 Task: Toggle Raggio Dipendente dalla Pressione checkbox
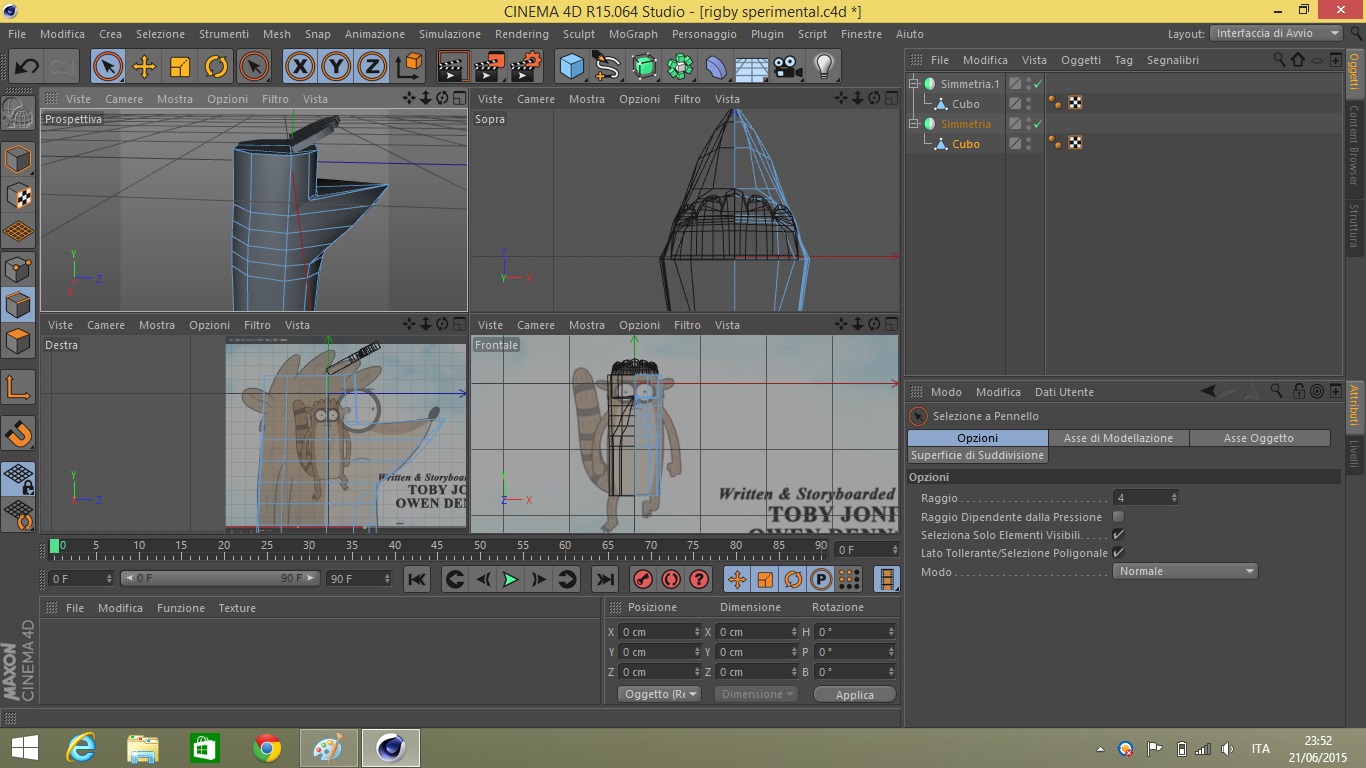(1118, 517)
